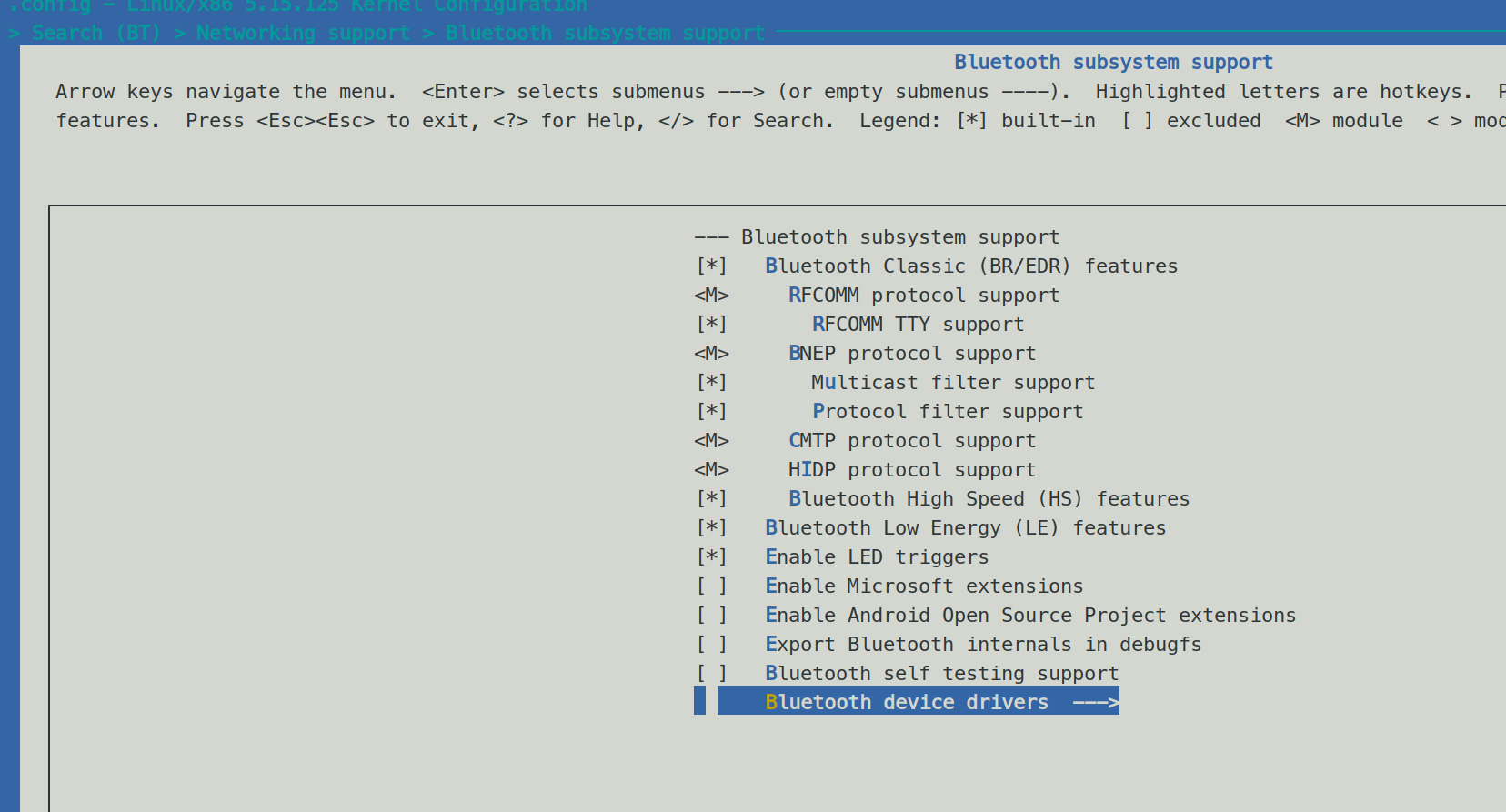Change RFCOMM protocol support module state
Image resolution: width=1506 pixels, height=812 pixels.
coord(711,296)
